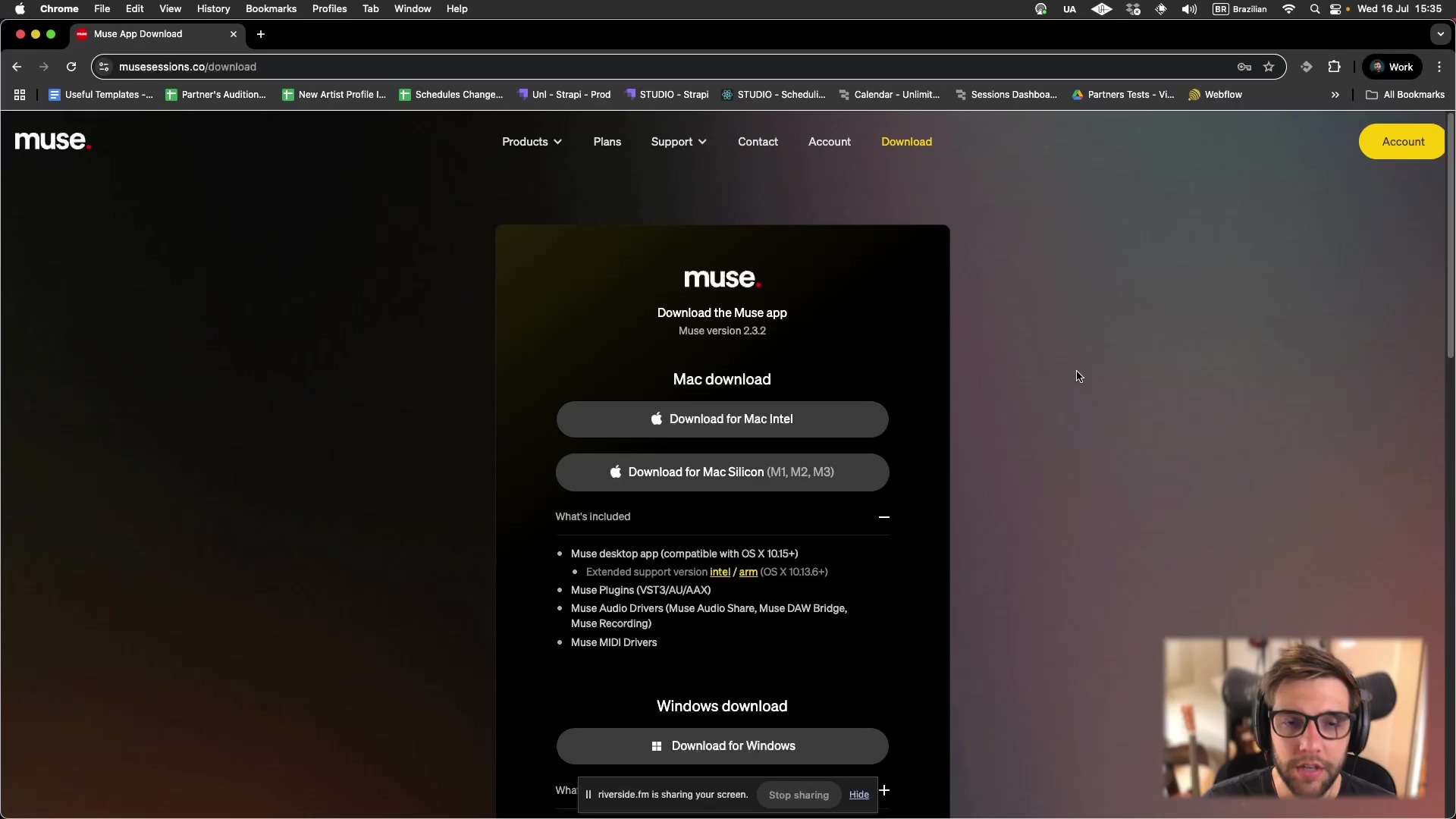Click the yellow Account button

coord(1402,142)
